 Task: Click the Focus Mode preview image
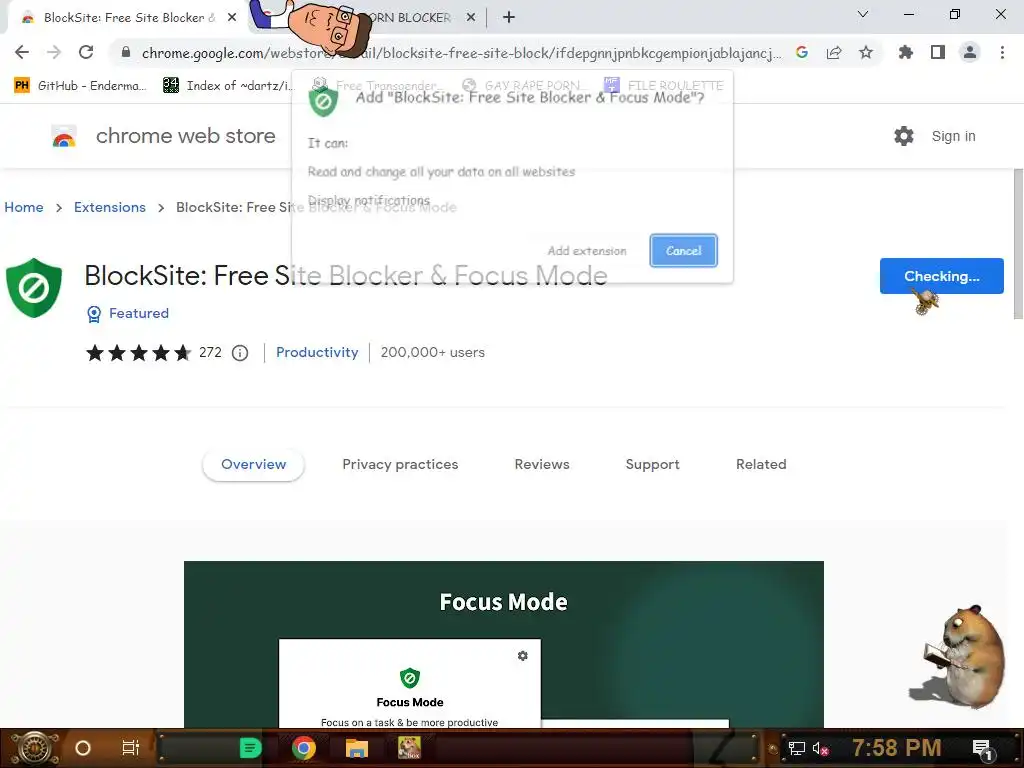[x=504, y=644]
